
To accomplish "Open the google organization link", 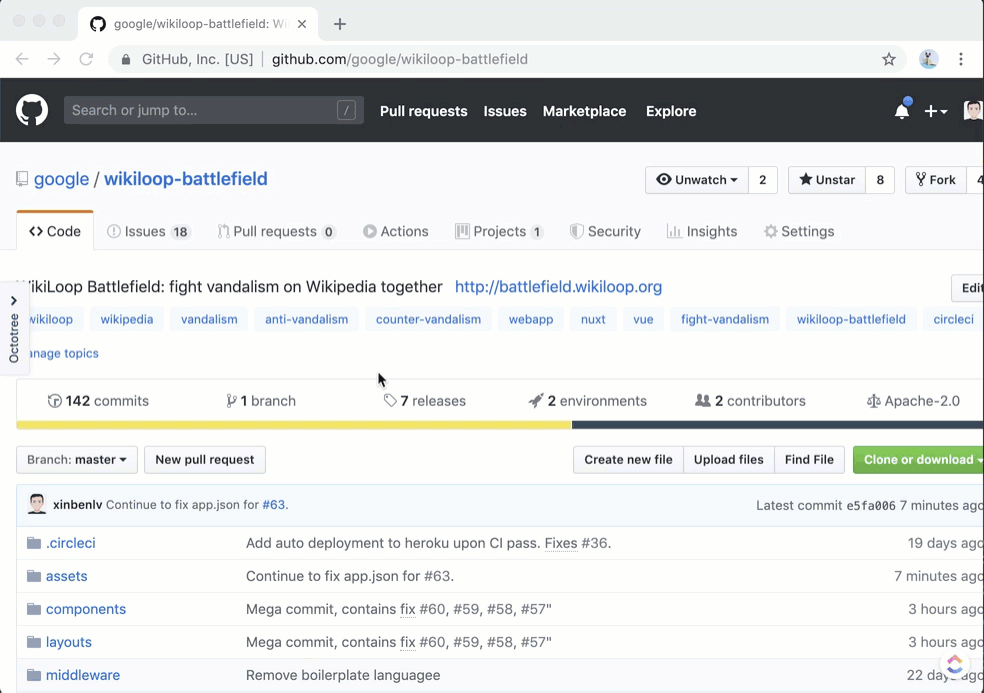I will click(x=62, y=179).
